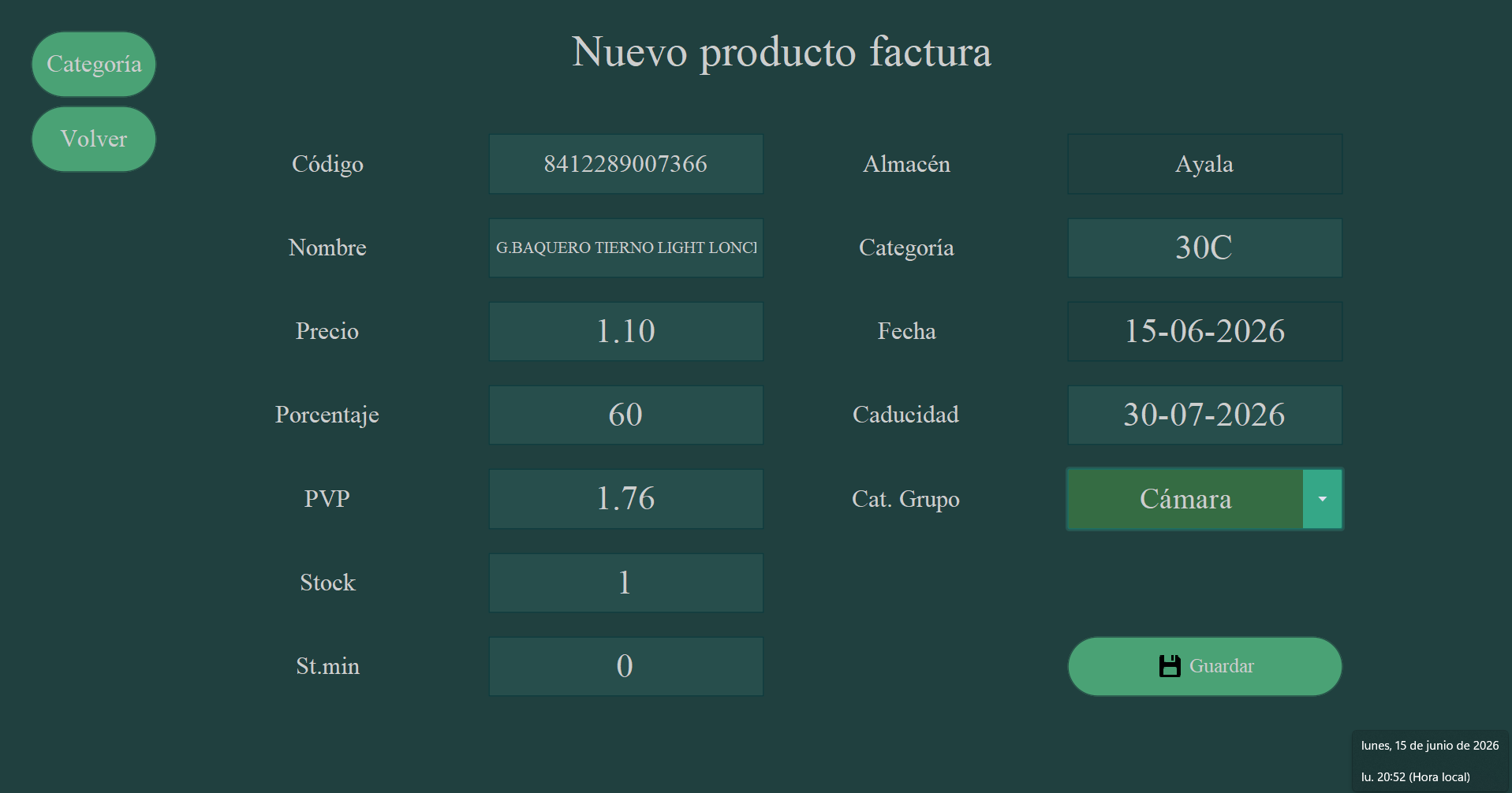
Task: Click the Categoría button at top left
Action: [x=94, y=64]
